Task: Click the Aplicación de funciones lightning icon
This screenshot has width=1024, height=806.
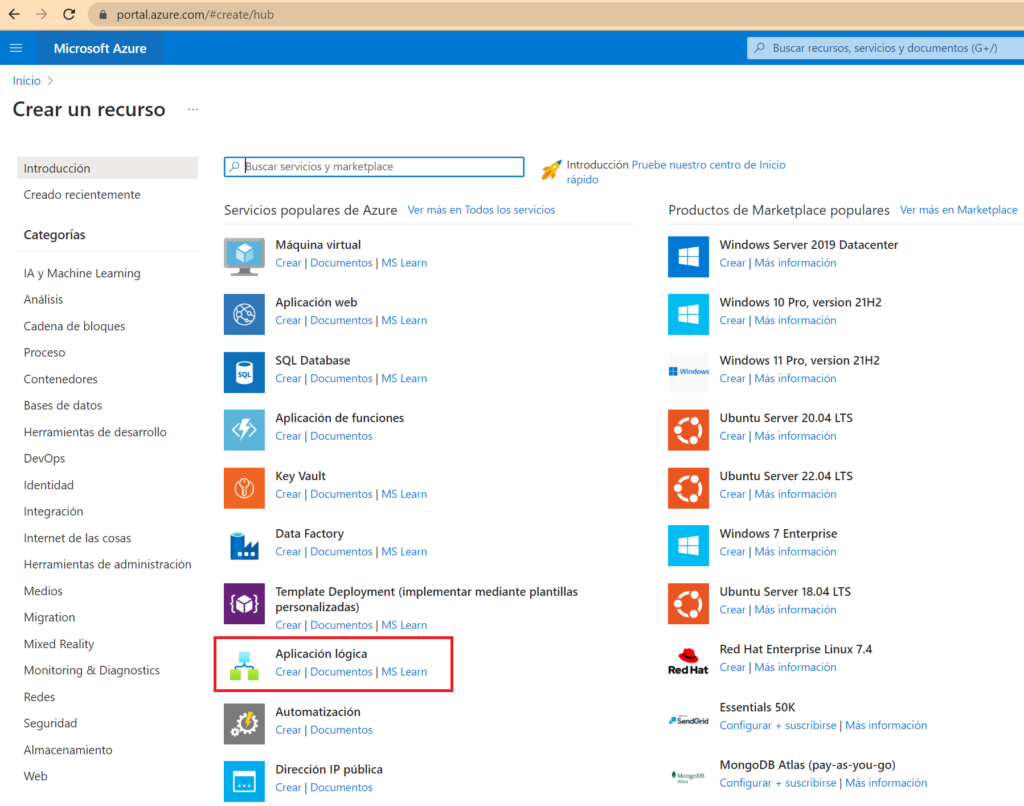Action: coord(244,430)
